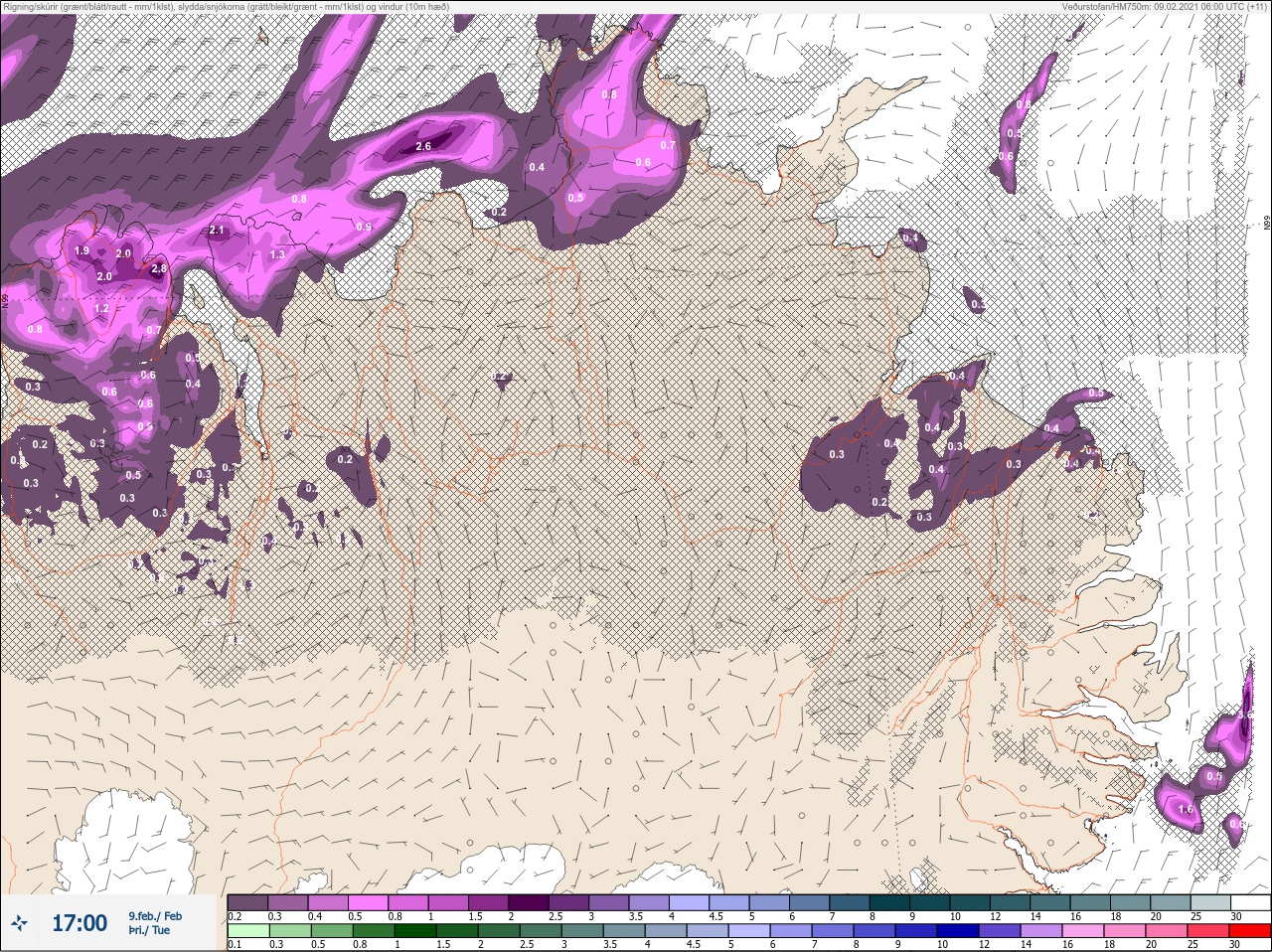
Task: Click the 2.6 precipitation value on map
Action: click(423, 146)
